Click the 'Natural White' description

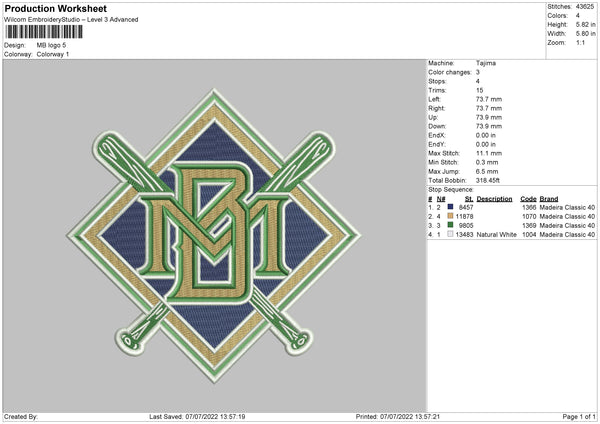pos(497,235)
